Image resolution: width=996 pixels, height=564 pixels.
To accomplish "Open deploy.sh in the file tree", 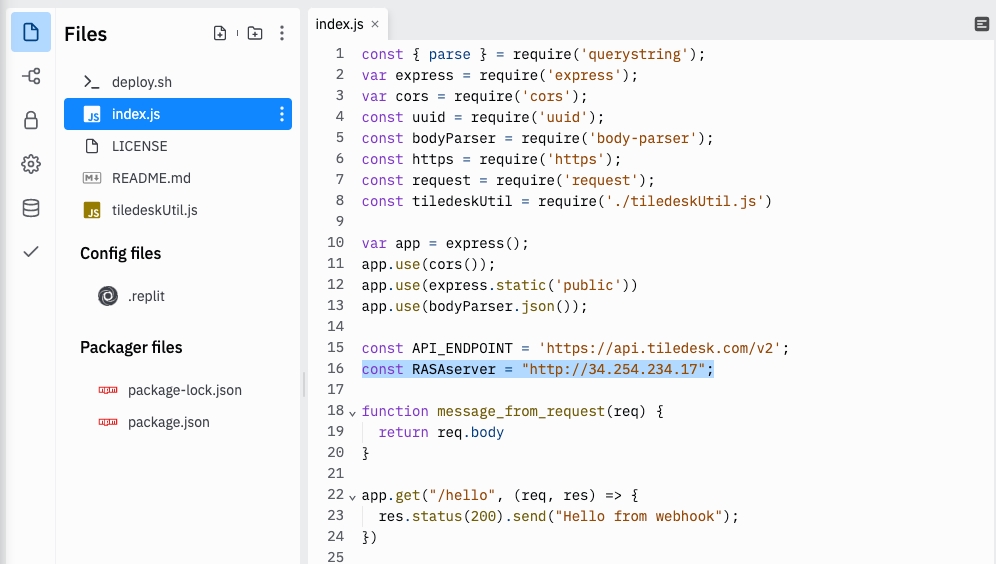I will [x=142, y=82].
